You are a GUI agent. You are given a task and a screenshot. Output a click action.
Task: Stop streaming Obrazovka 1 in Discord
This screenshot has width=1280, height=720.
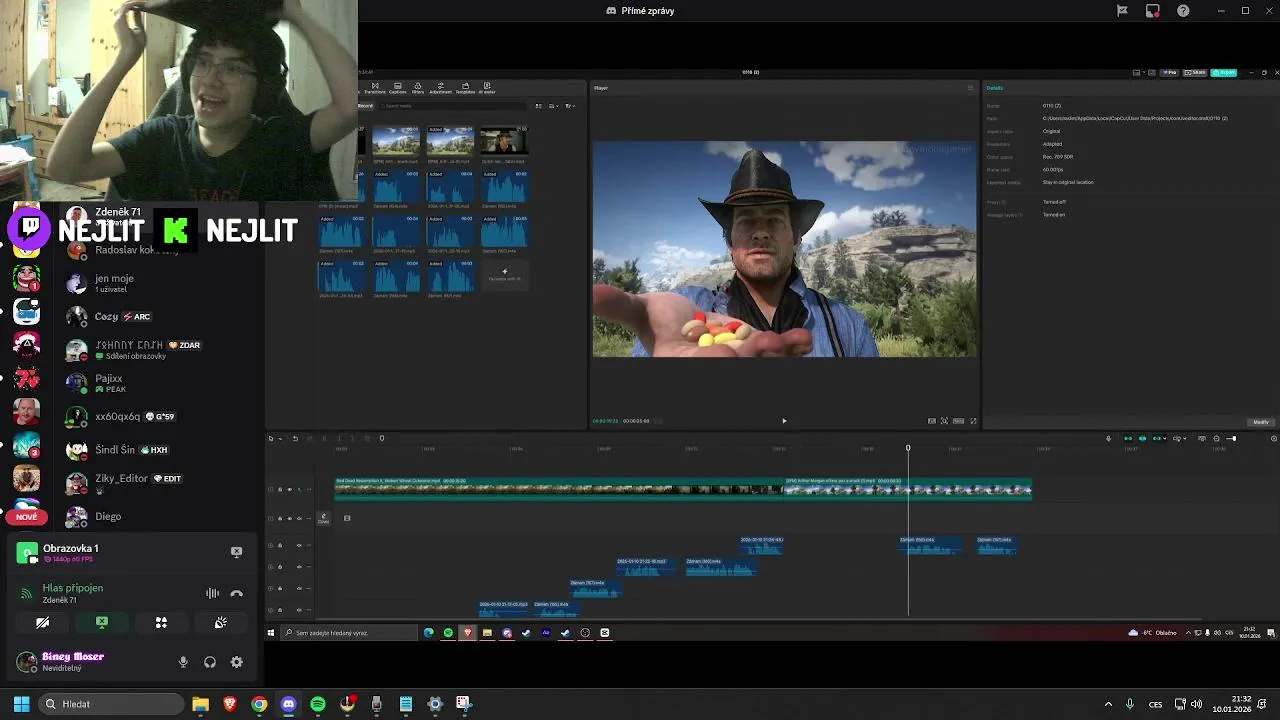(x=236, y=552)
